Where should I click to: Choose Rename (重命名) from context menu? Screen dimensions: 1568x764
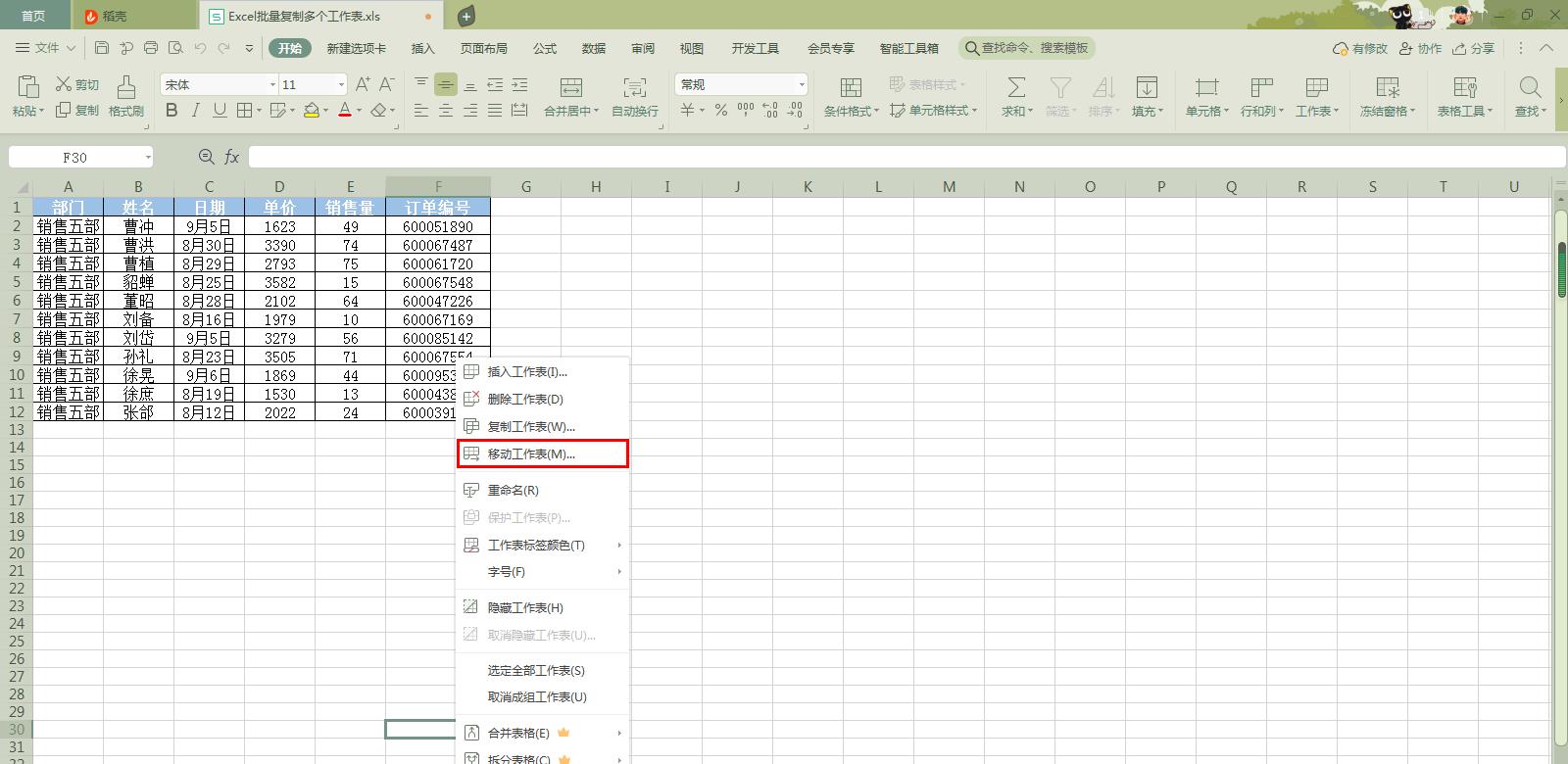542,490
